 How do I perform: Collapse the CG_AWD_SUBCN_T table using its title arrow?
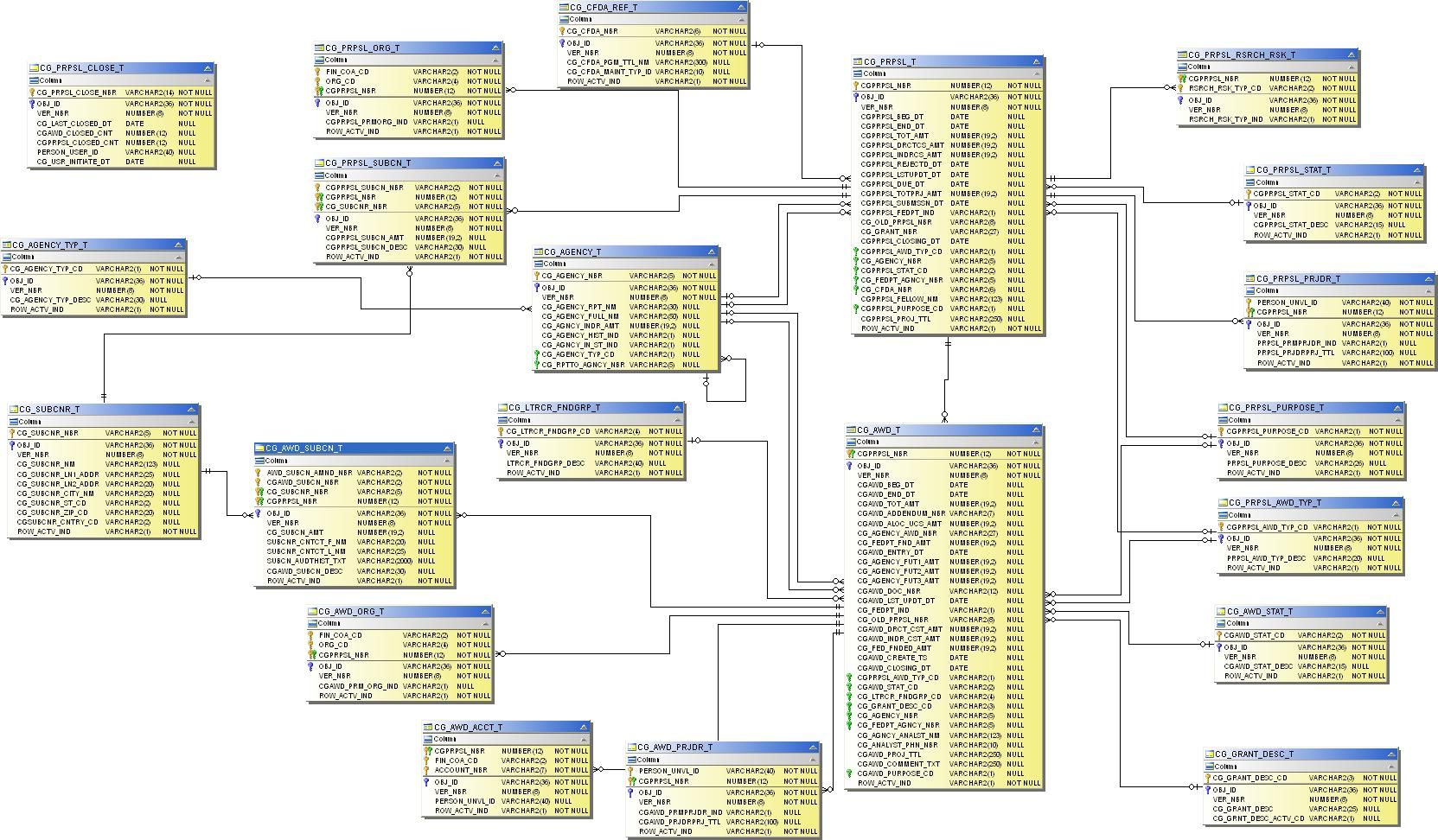[x=448, y=449]
